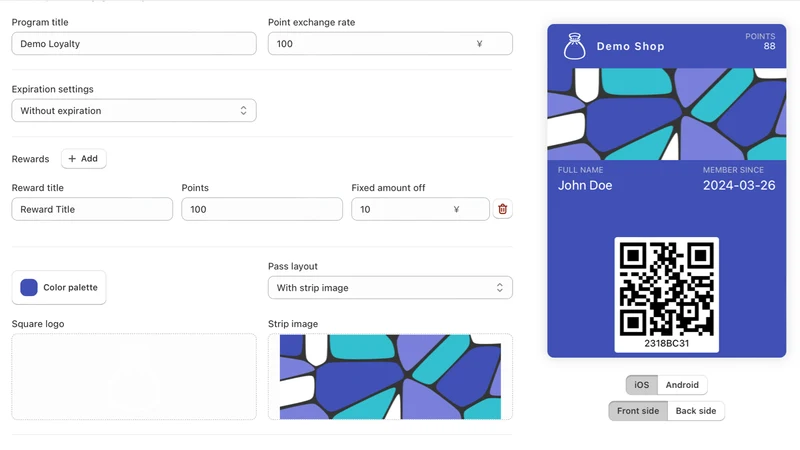The width and height of the screenshot is (800, 450).
Task: Click the Points input field
Action: (x=262, y=209)
